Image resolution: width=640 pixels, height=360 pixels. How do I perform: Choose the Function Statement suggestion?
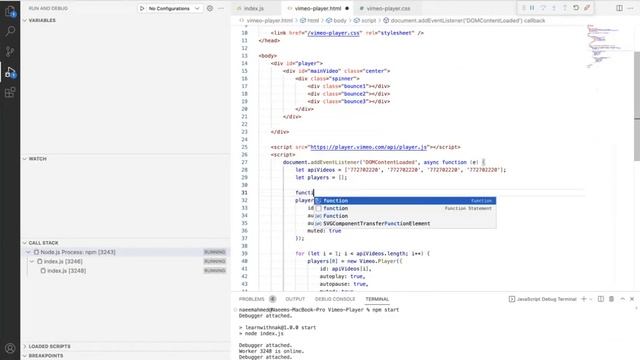[405, 208]
